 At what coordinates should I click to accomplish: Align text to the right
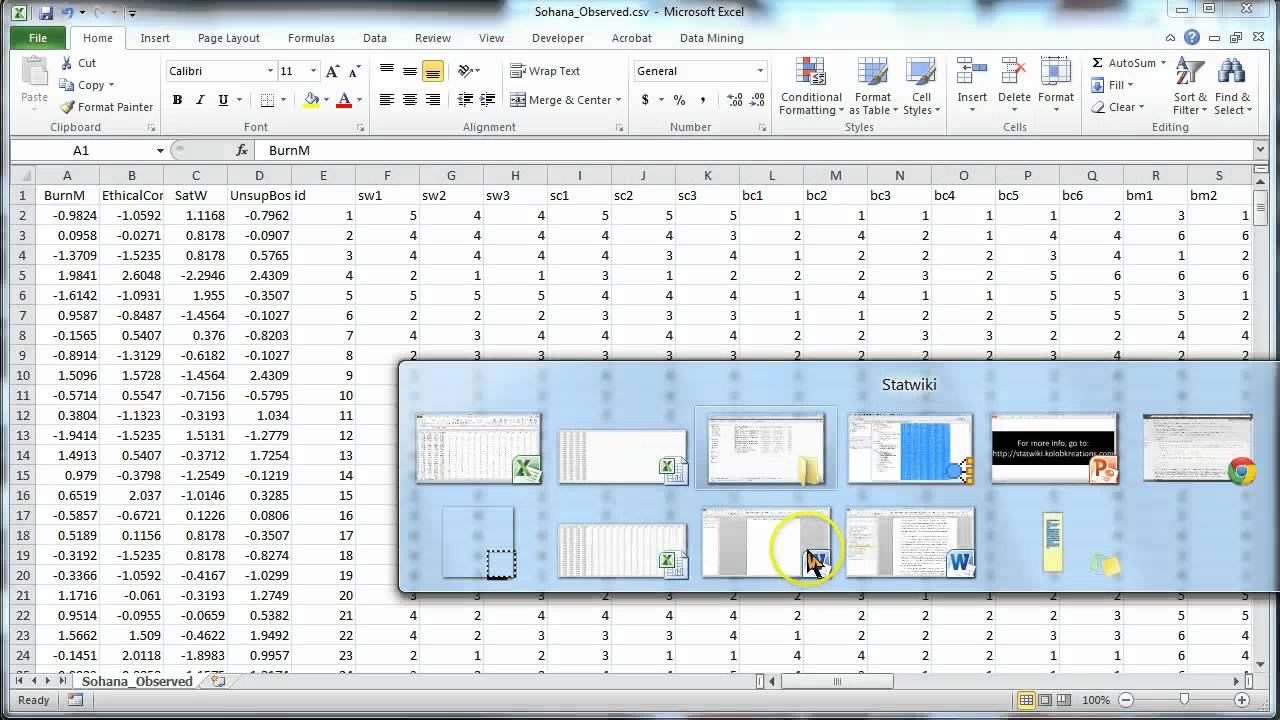(x=433, y=100)
